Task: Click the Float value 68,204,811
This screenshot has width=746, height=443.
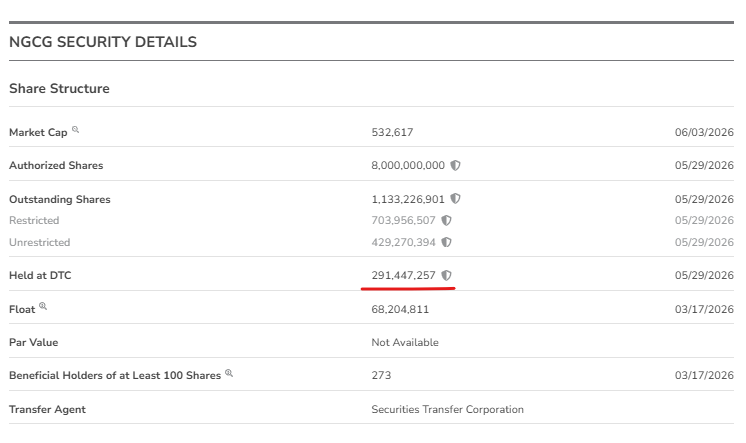Action: pos(400,309)
